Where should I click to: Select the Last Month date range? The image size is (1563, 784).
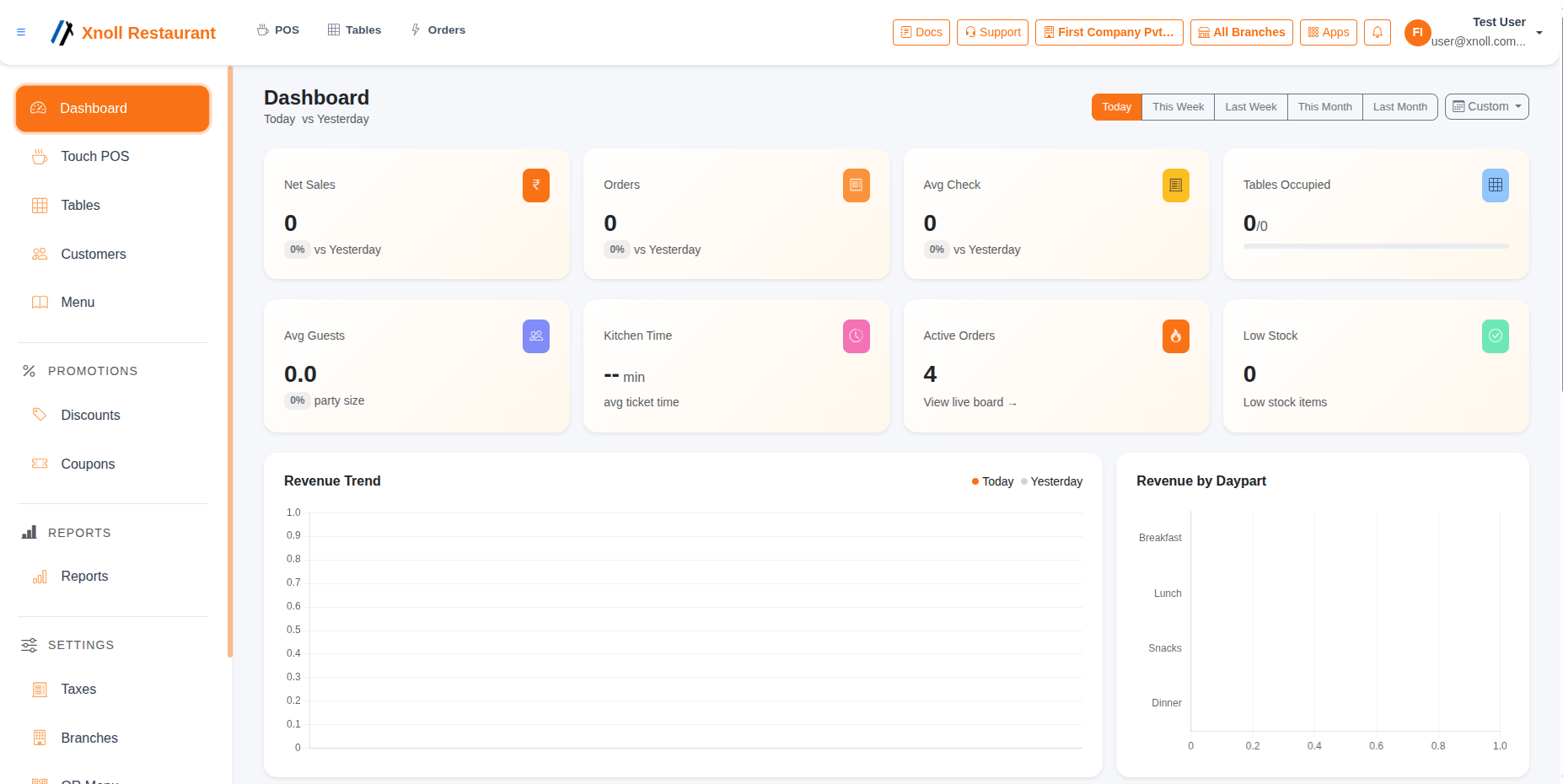click(1399, 107)
